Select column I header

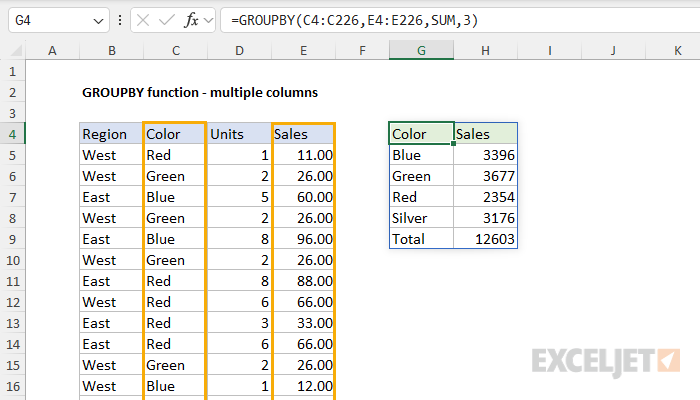[x=550, y=50]
